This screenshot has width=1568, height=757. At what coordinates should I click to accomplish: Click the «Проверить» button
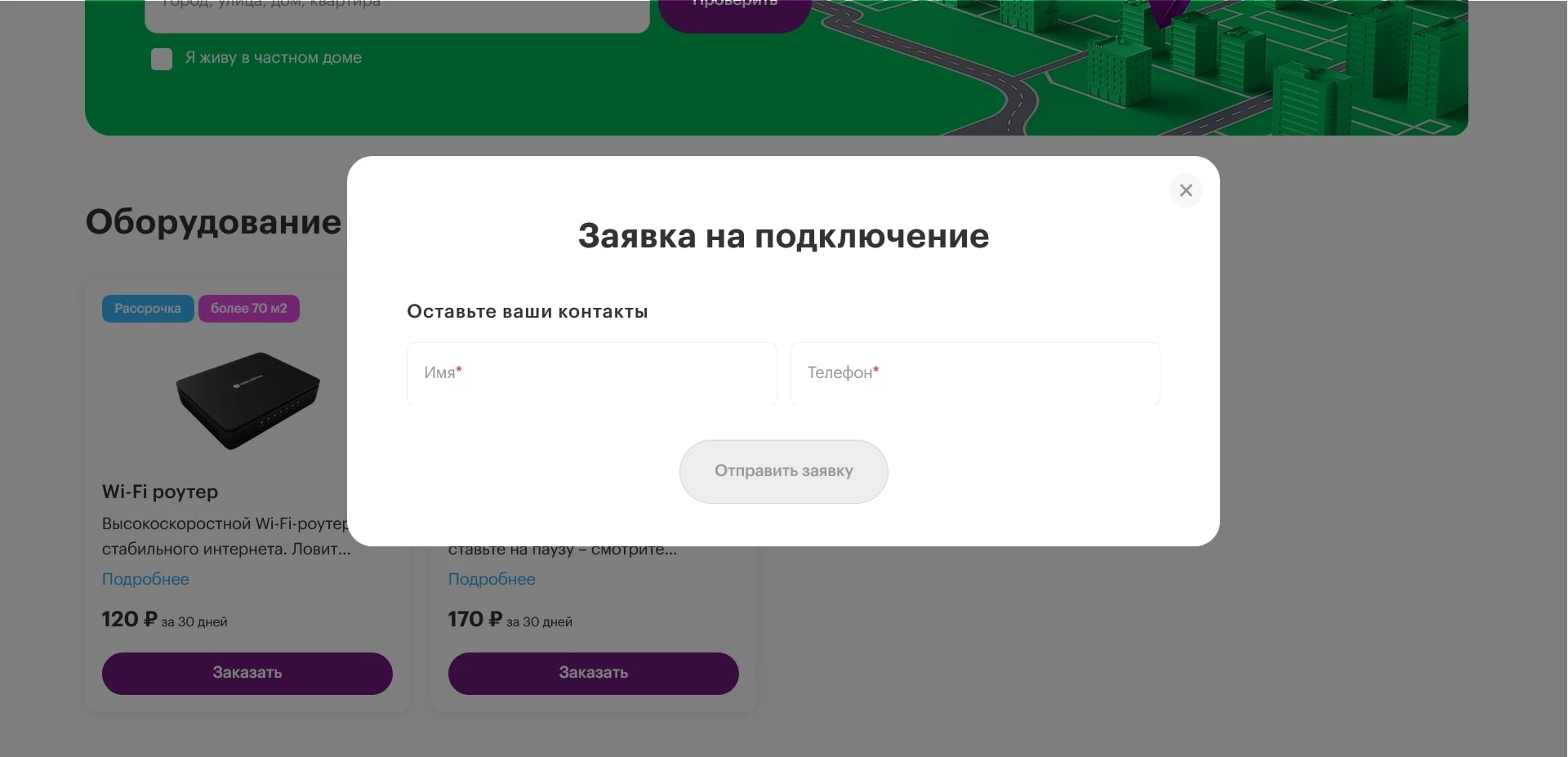click(x=733, y=5)
